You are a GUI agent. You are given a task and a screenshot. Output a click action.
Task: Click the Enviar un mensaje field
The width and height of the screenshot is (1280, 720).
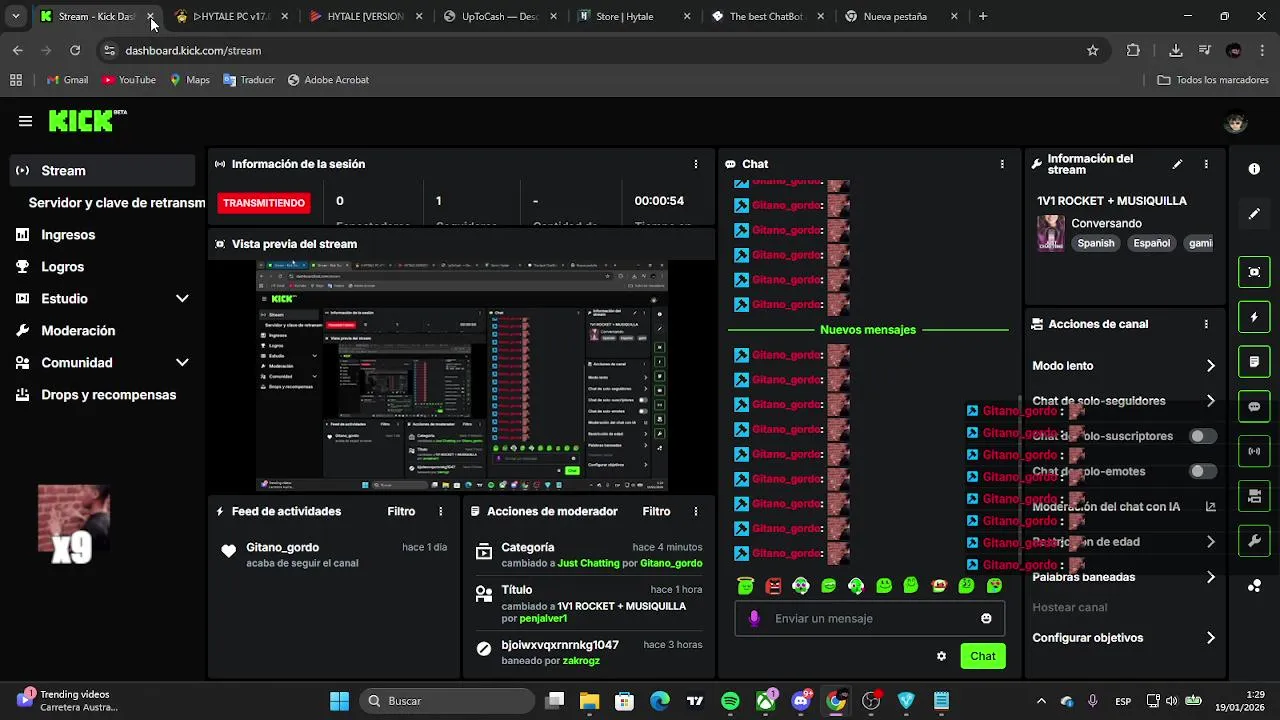point(870,618)
